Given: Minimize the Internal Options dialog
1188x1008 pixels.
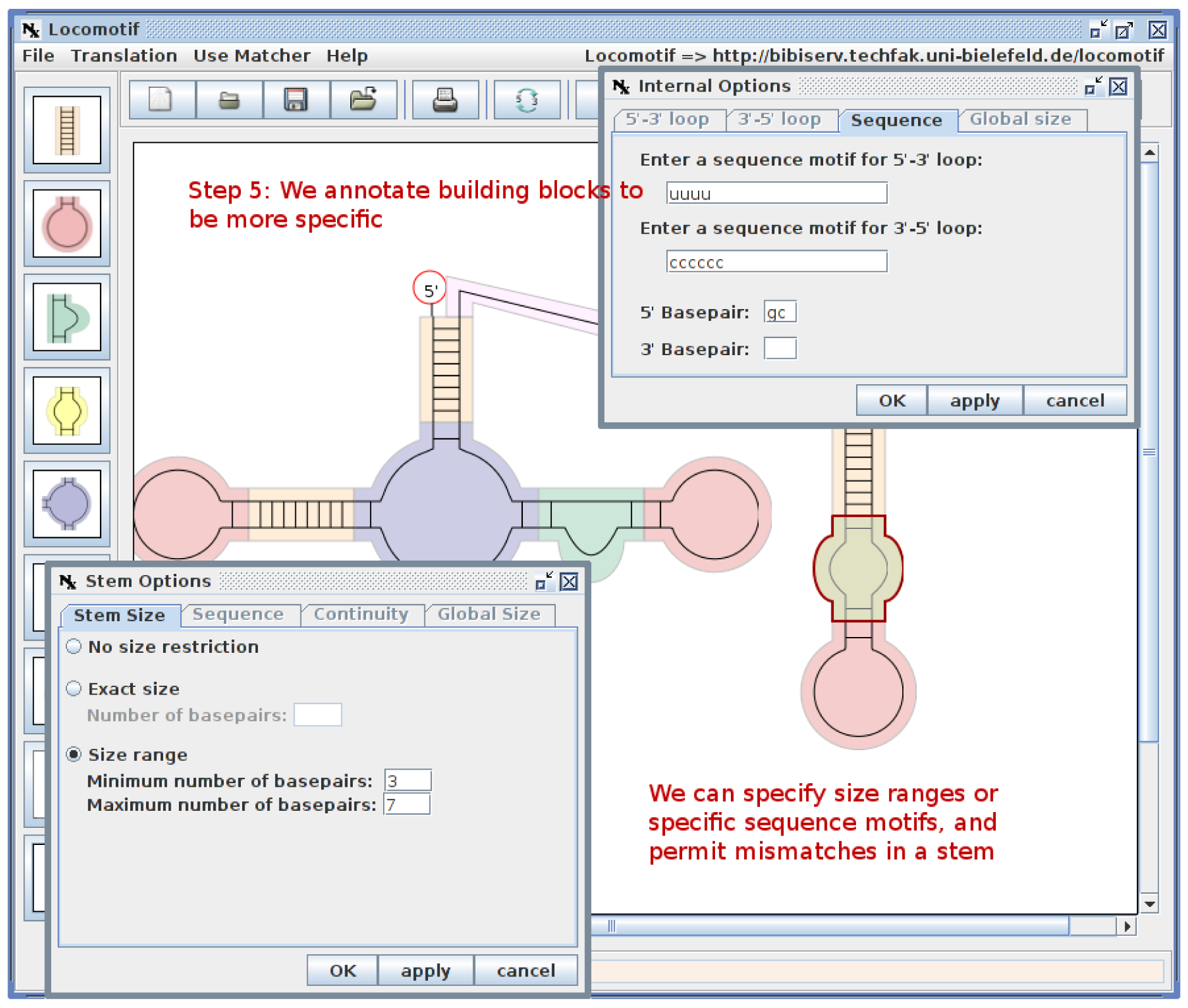Looking at the screenshot, I should (x=1093, y=87).
